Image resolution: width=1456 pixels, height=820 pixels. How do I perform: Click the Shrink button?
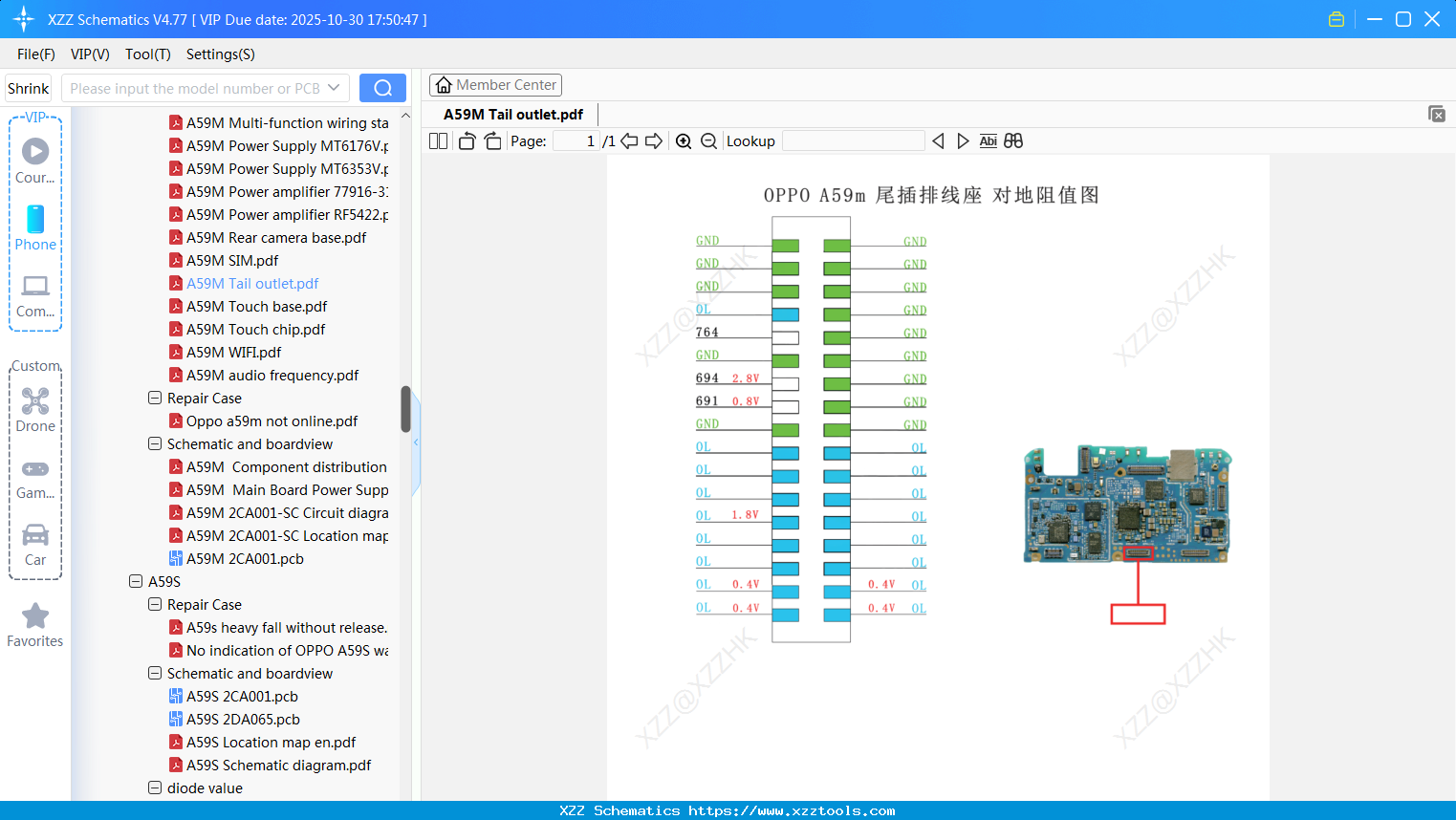(x=29, y=88)
